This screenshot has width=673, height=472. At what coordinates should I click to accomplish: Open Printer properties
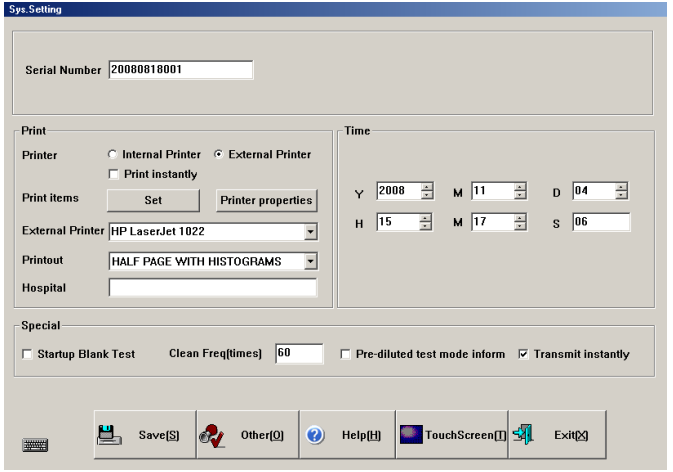[x=267, y=200]
